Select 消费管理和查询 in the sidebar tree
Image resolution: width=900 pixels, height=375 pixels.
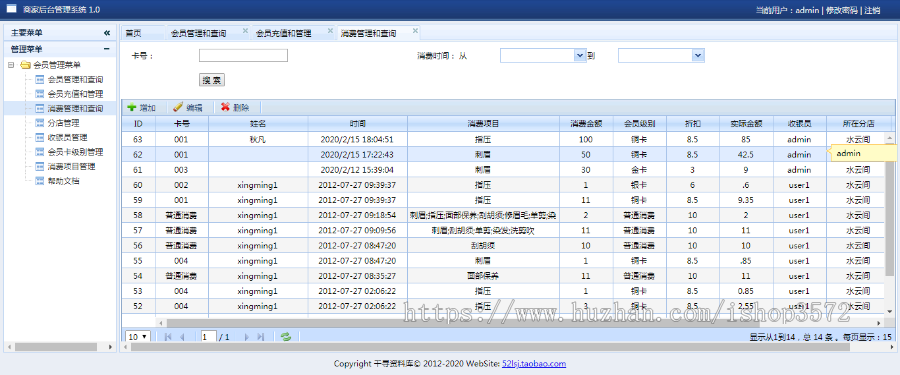click(75, 108)
